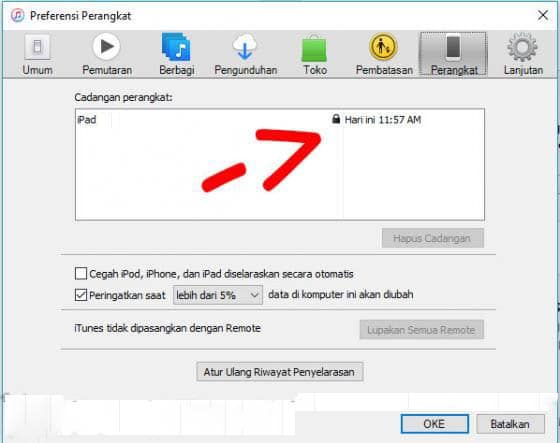Click Atur Ulang Riwayat Penyelarasan
The image size is (560, 443).
pos(280,372)
